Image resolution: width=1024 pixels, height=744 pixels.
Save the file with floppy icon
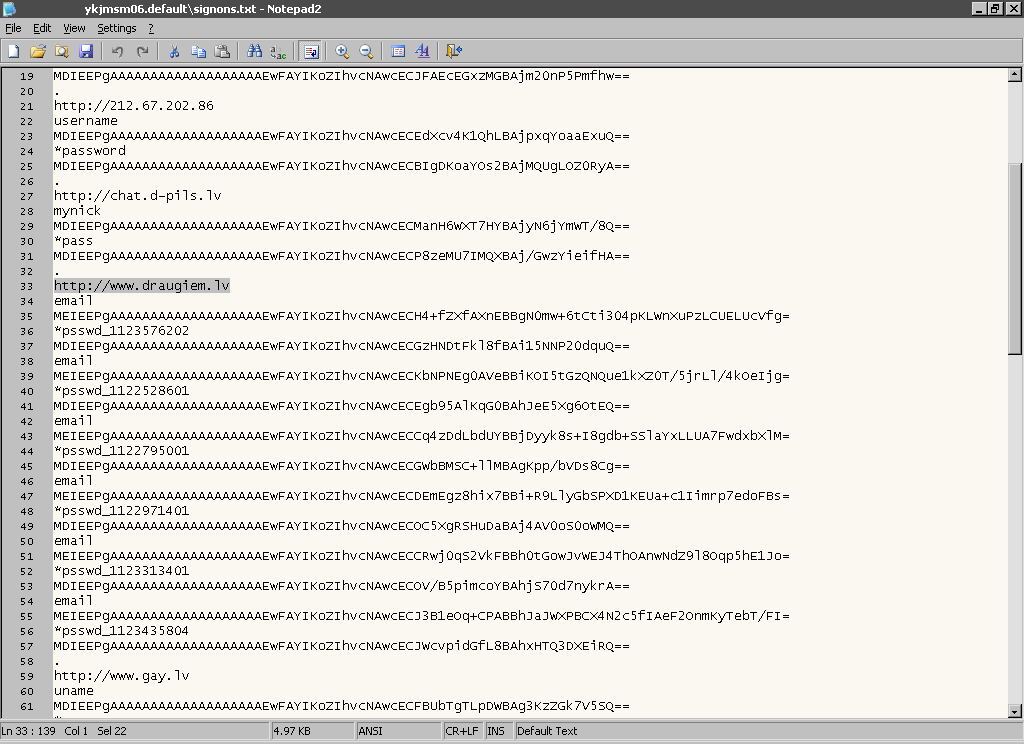pyautogui.click(x=86, y=51)
